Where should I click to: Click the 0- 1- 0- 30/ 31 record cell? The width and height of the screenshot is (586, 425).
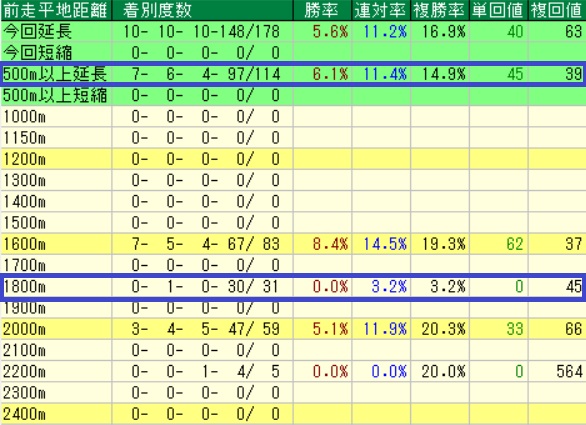tap(206, 287)
